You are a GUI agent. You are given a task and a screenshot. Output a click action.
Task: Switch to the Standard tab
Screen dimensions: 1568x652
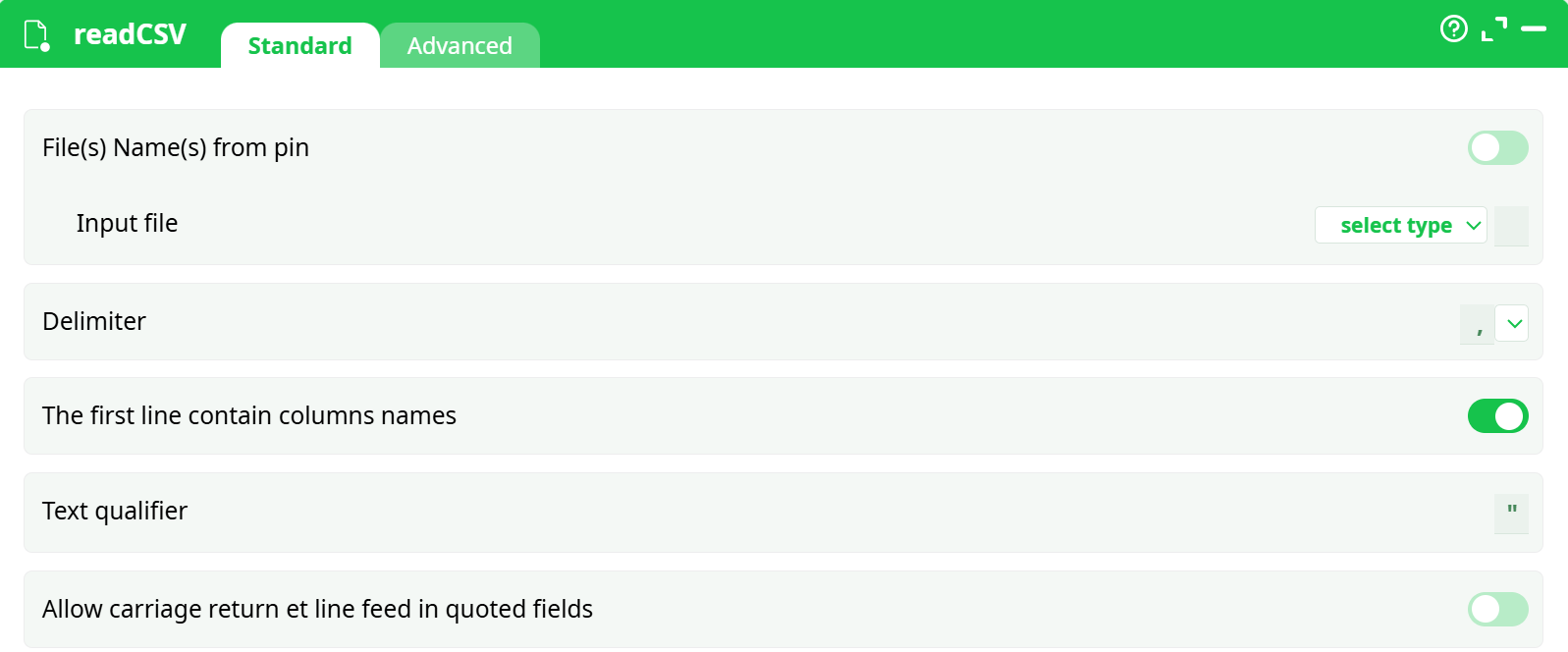click(299, 46)
